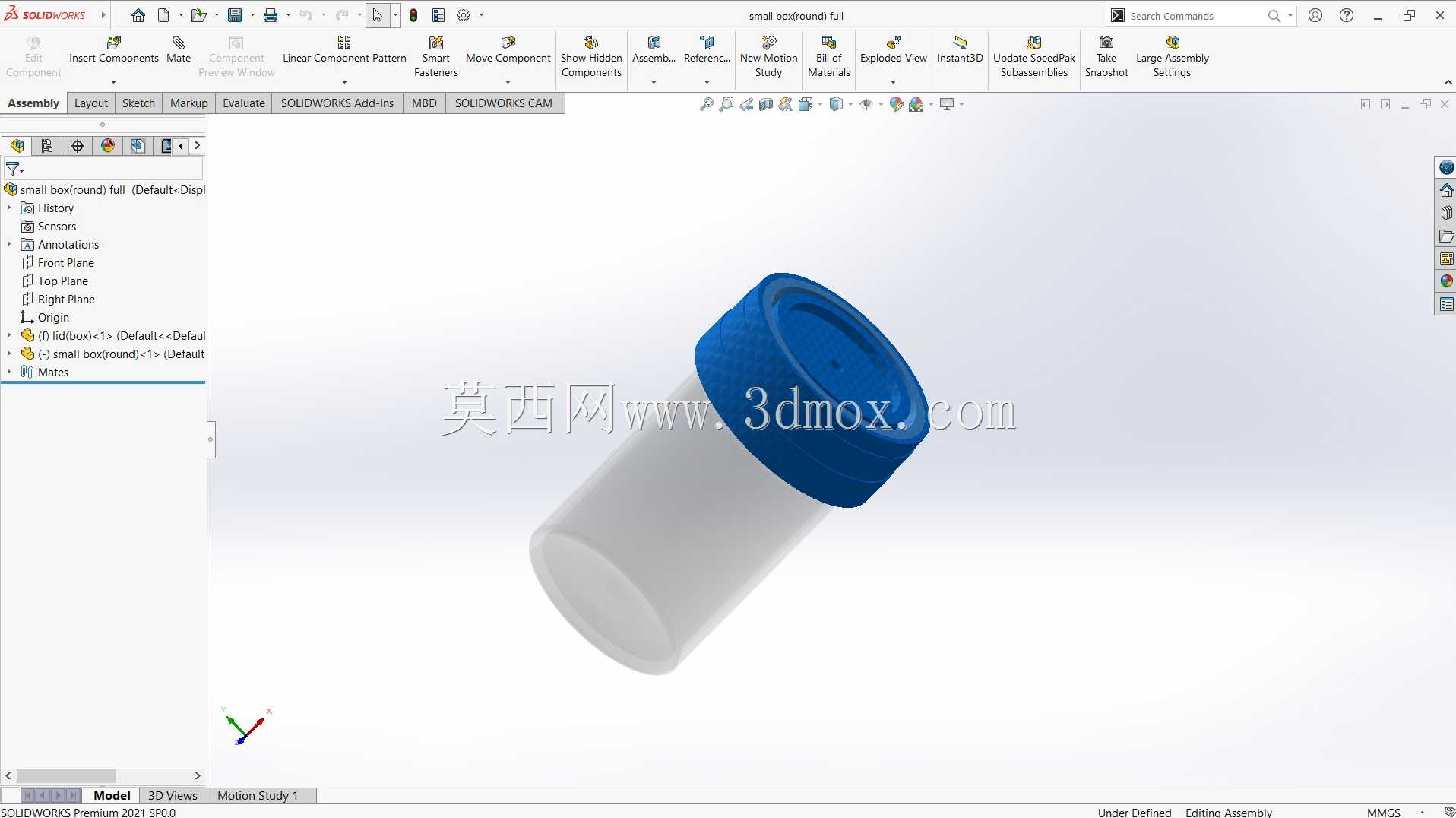This screenshot has height=818, width=1456.
Task: Create a new document with the New icon
Action: [163, 15]
